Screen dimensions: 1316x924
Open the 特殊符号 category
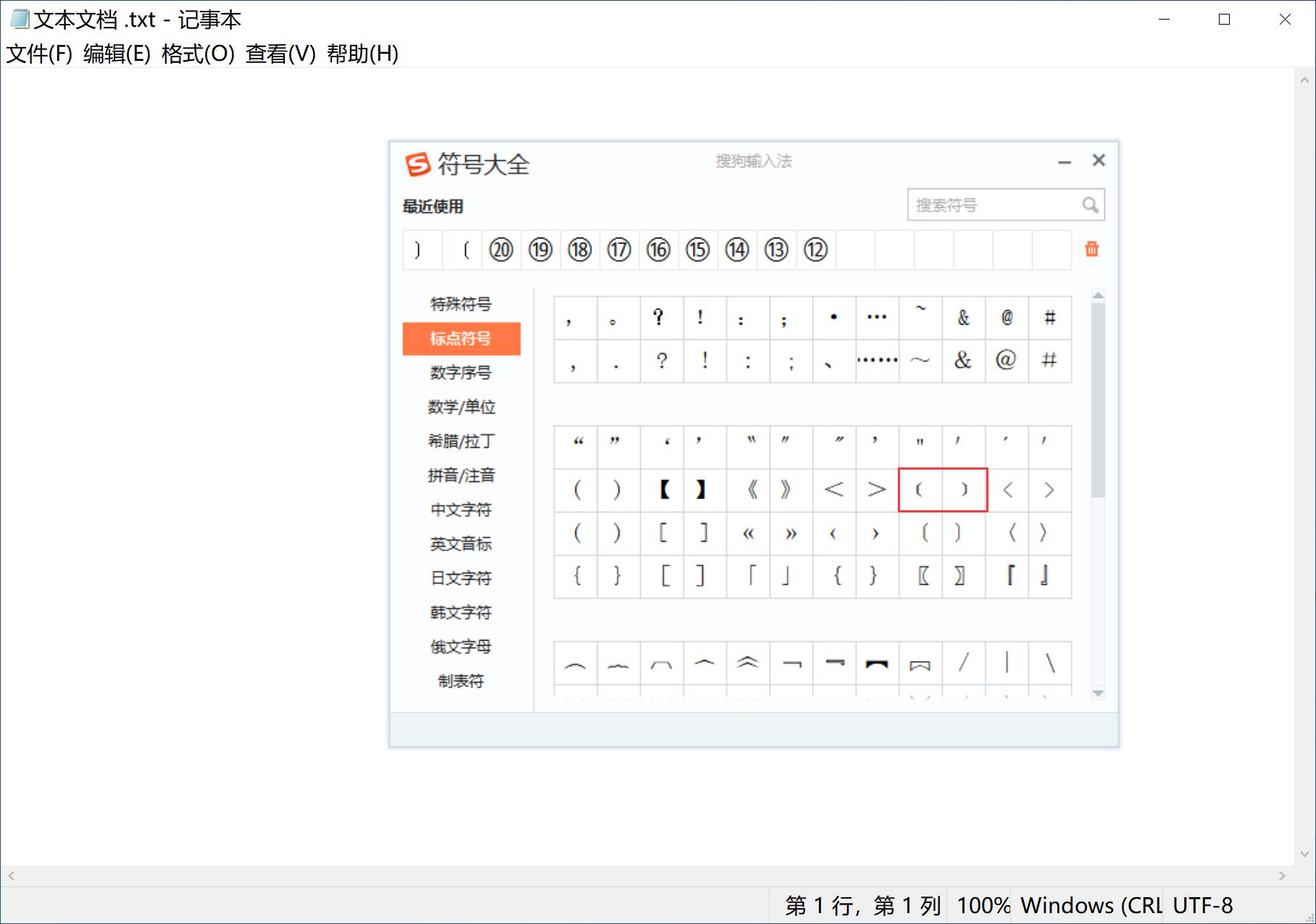pos(461,304)
